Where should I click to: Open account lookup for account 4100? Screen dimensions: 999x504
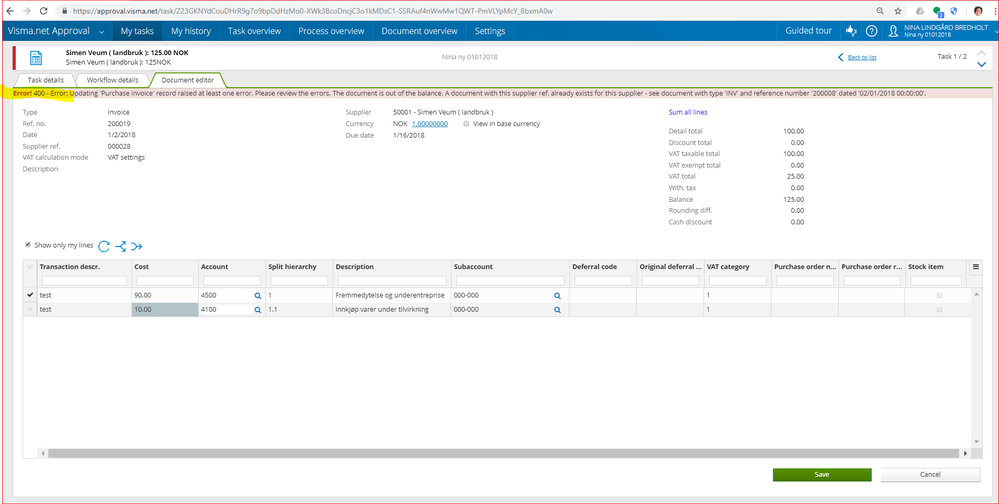click(257, 310)
